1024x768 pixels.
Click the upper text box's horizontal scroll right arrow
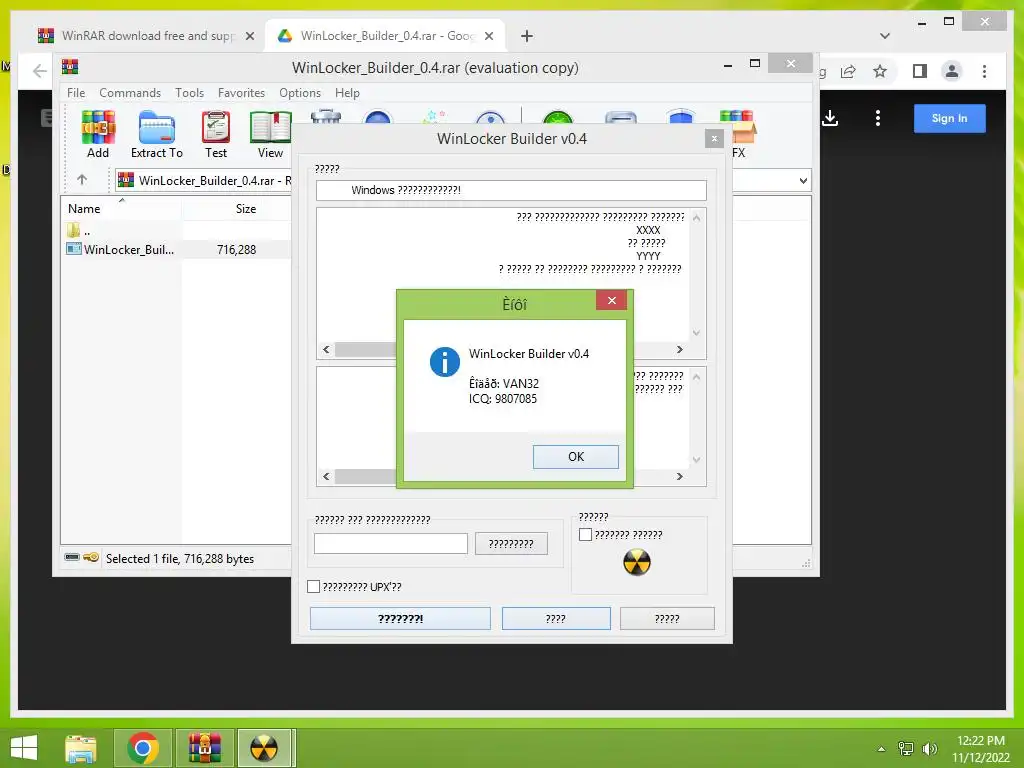click(x=680, y=349)
